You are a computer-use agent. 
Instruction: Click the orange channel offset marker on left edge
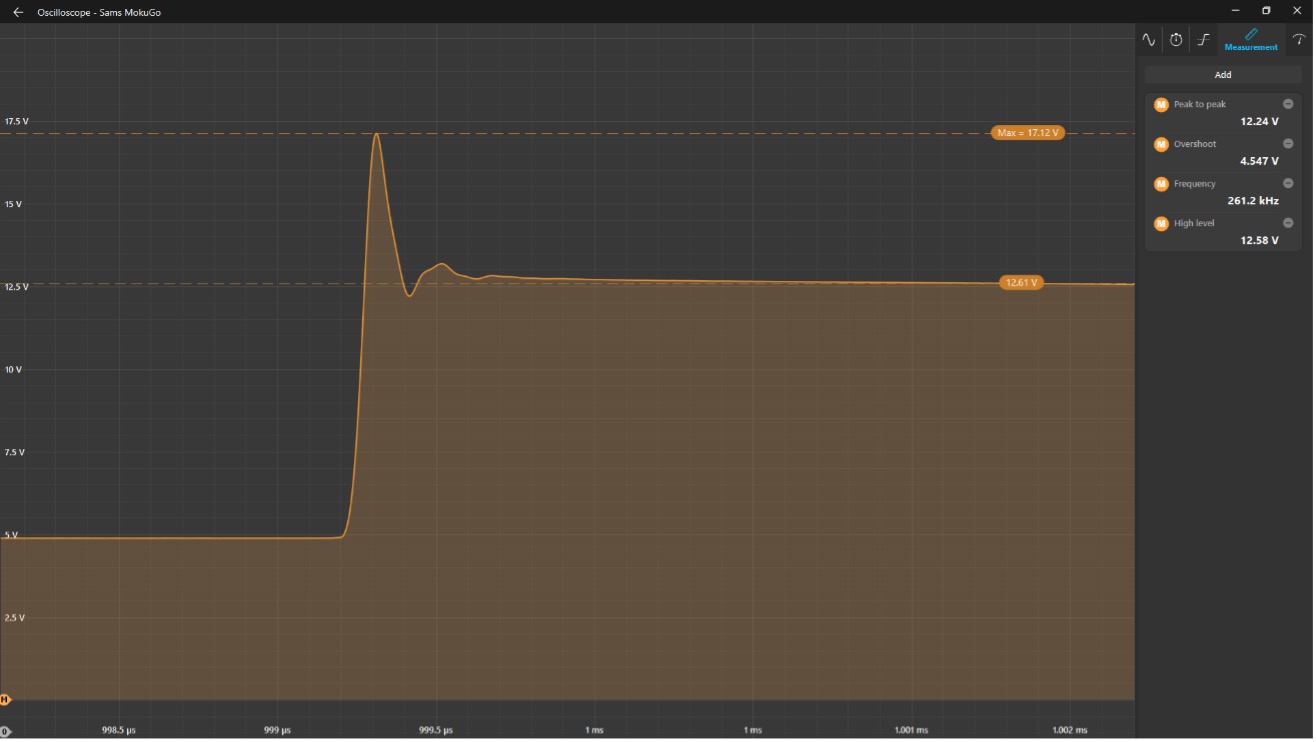(5, 699)
